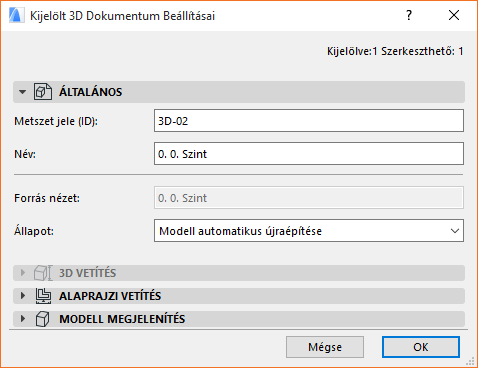Click the Kijelölve:1 Szerkeszthető: 1 status text
Image resolution: width=478 pixels, height=368 pixels.
(x=395, y=51)
